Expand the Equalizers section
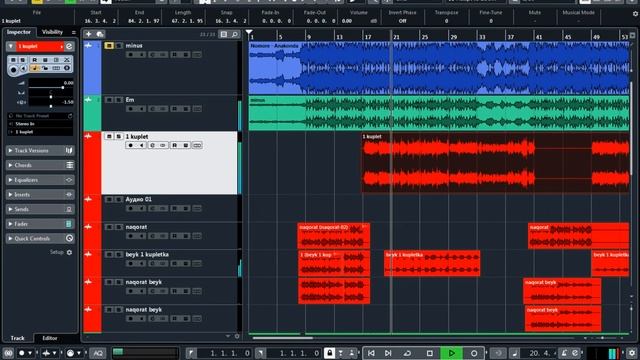 10,180
